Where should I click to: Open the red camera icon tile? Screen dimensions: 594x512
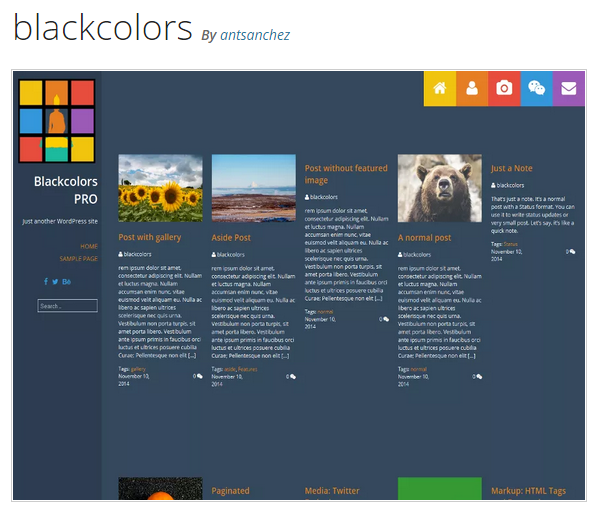(x=504, y=89)
